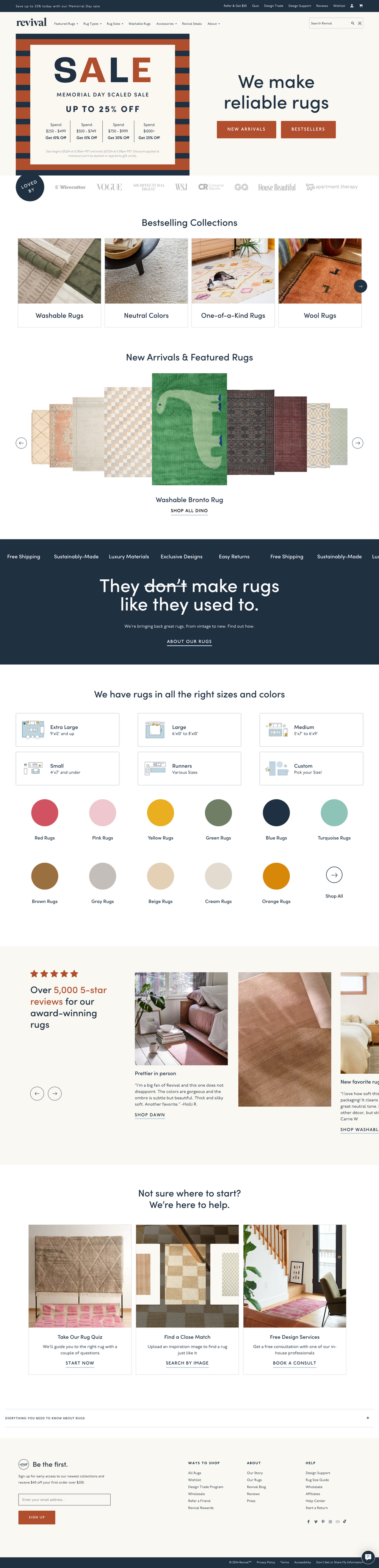The width and height of the screenshot is (379, 1568).
Task: Pick the Yellow Rugs color circle
Action: 161,813
